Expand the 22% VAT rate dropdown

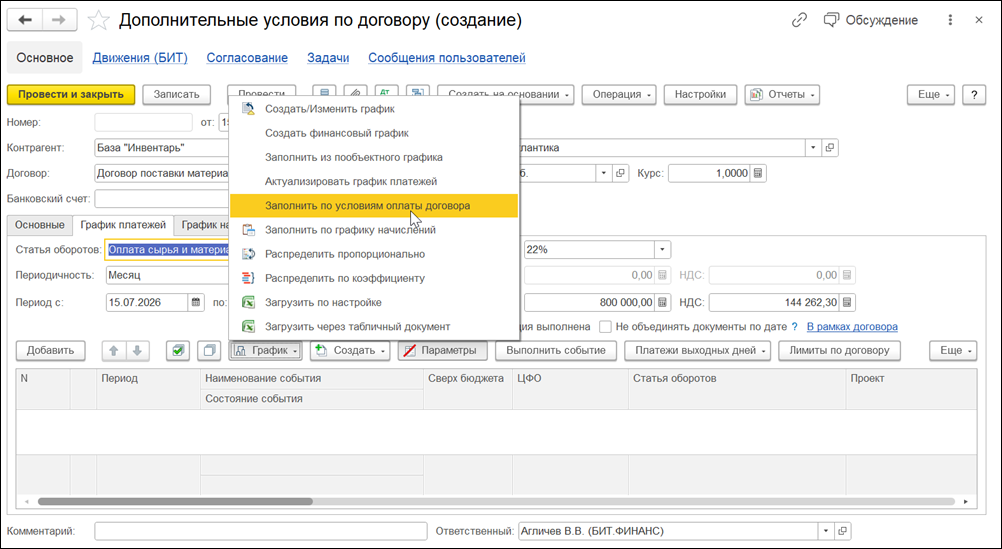tap(663, 250)
